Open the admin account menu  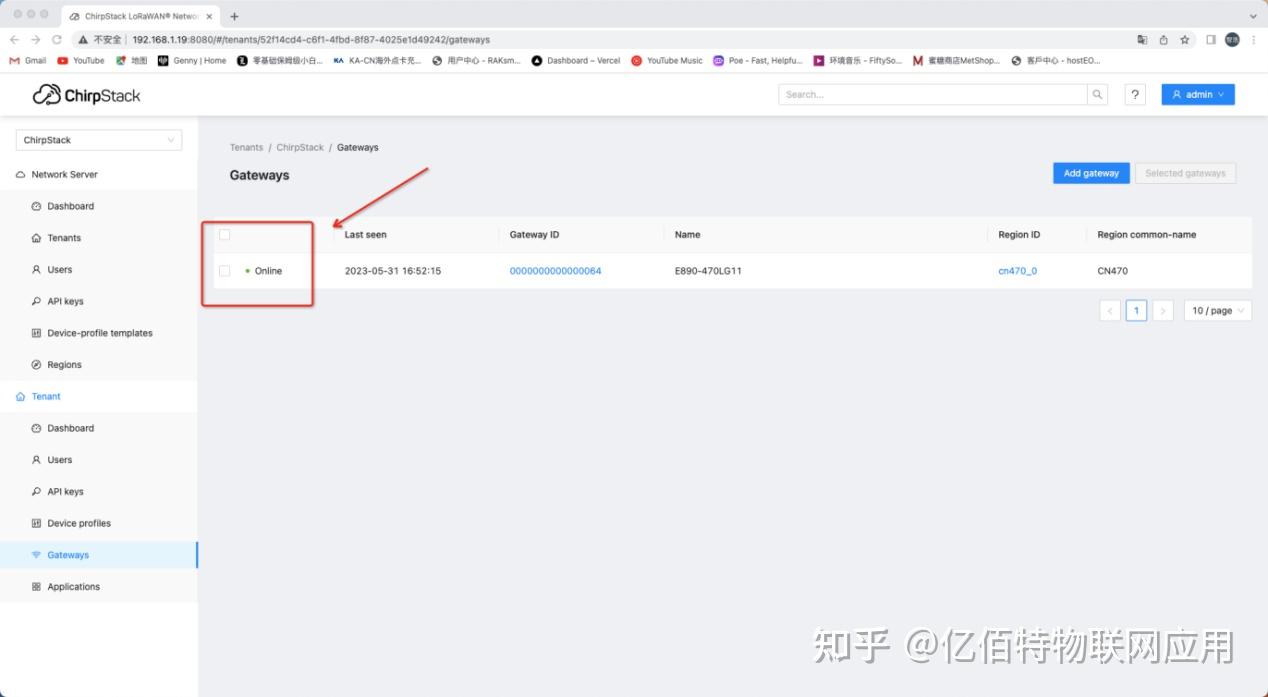pos(1197,94)
